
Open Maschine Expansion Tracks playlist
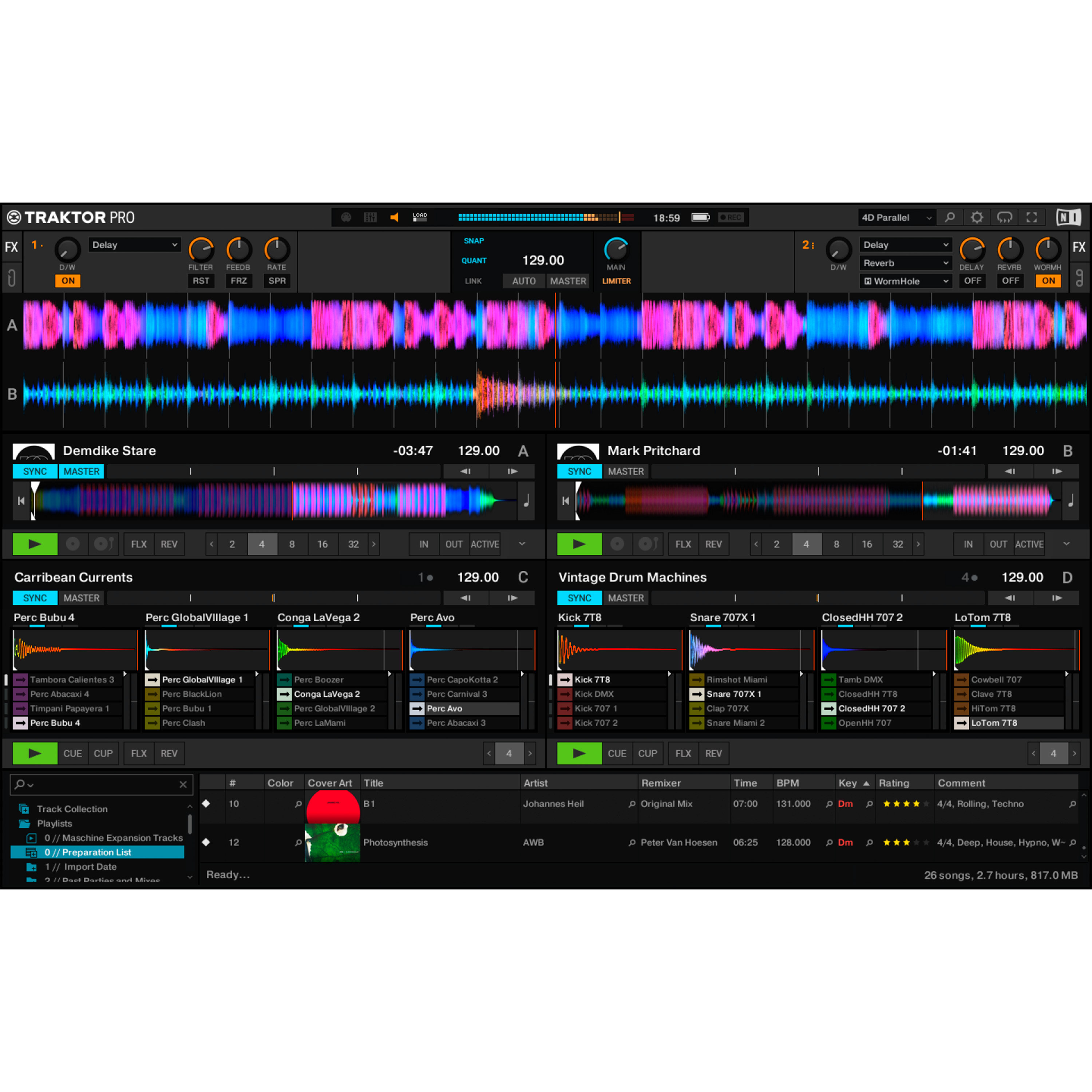coord(113,838)
